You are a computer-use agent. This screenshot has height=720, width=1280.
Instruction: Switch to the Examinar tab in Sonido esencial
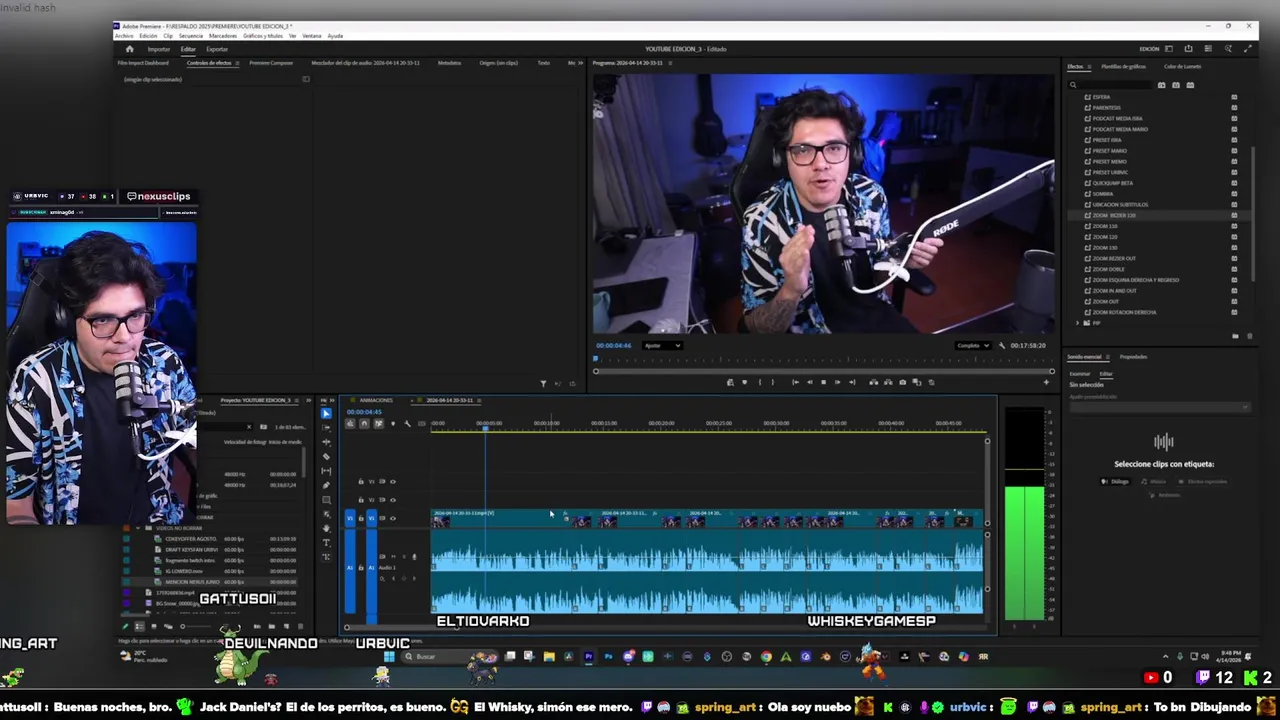tap(1080, 374)
